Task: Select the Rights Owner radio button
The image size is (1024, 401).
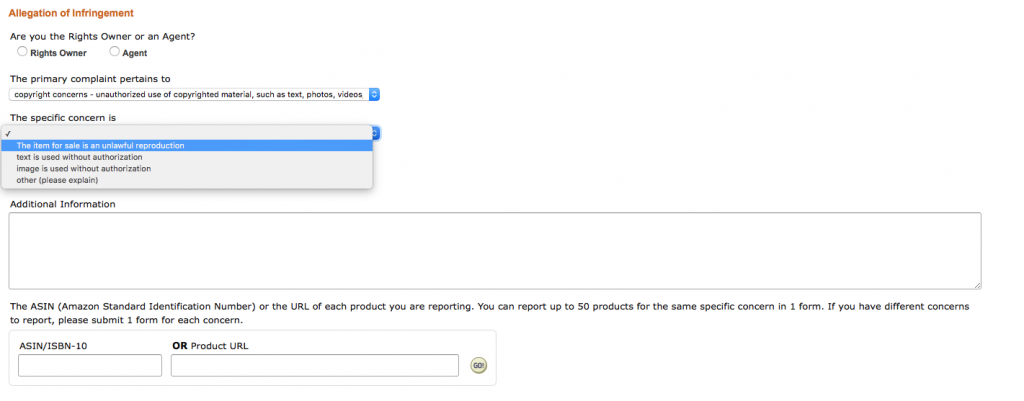Action: point(22,52)
